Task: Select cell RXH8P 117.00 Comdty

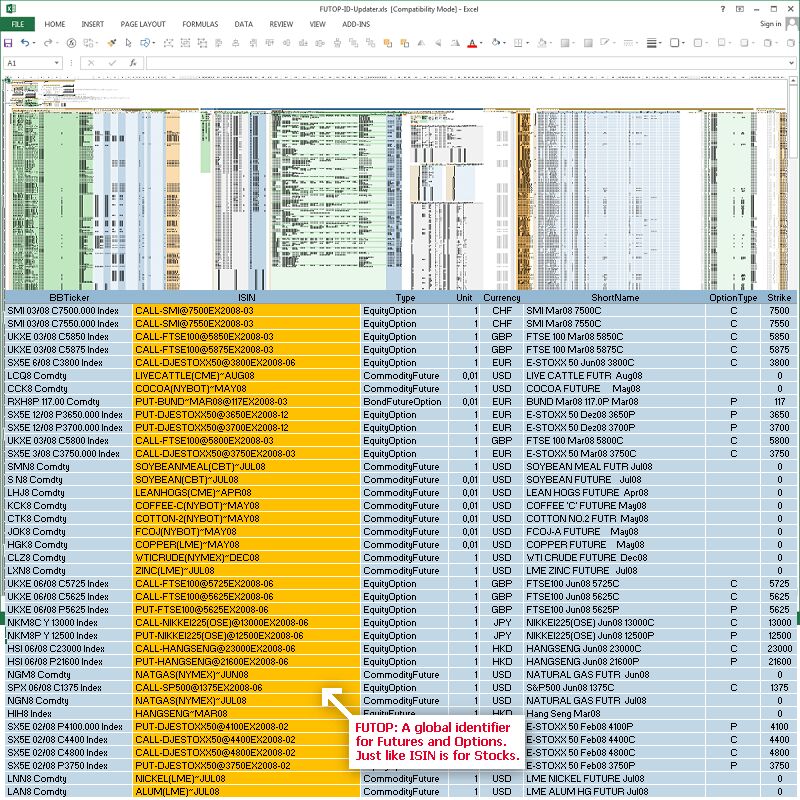Action: (x=69, y=402)
